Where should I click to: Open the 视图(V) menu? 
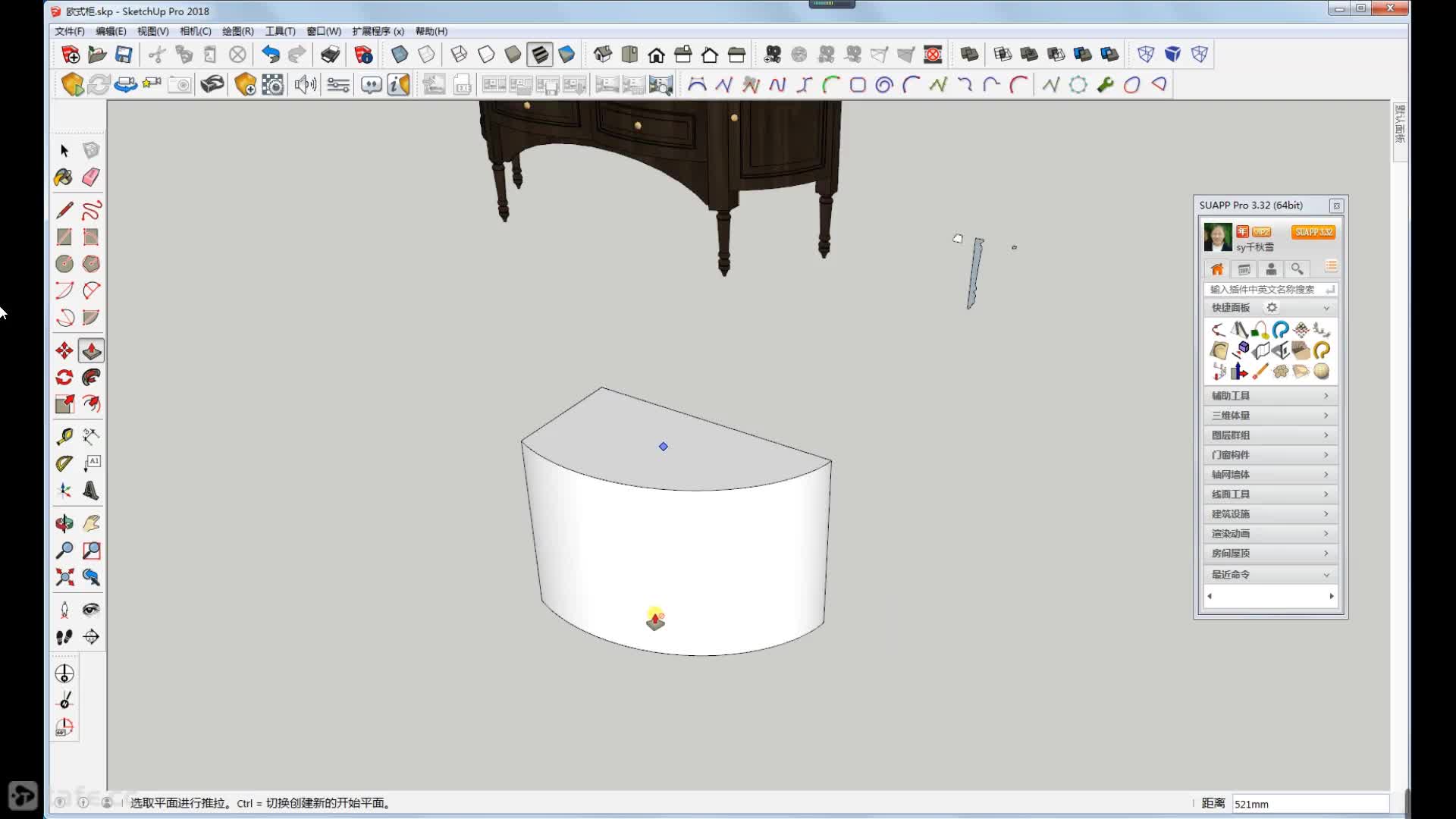(x=152, y=31)
